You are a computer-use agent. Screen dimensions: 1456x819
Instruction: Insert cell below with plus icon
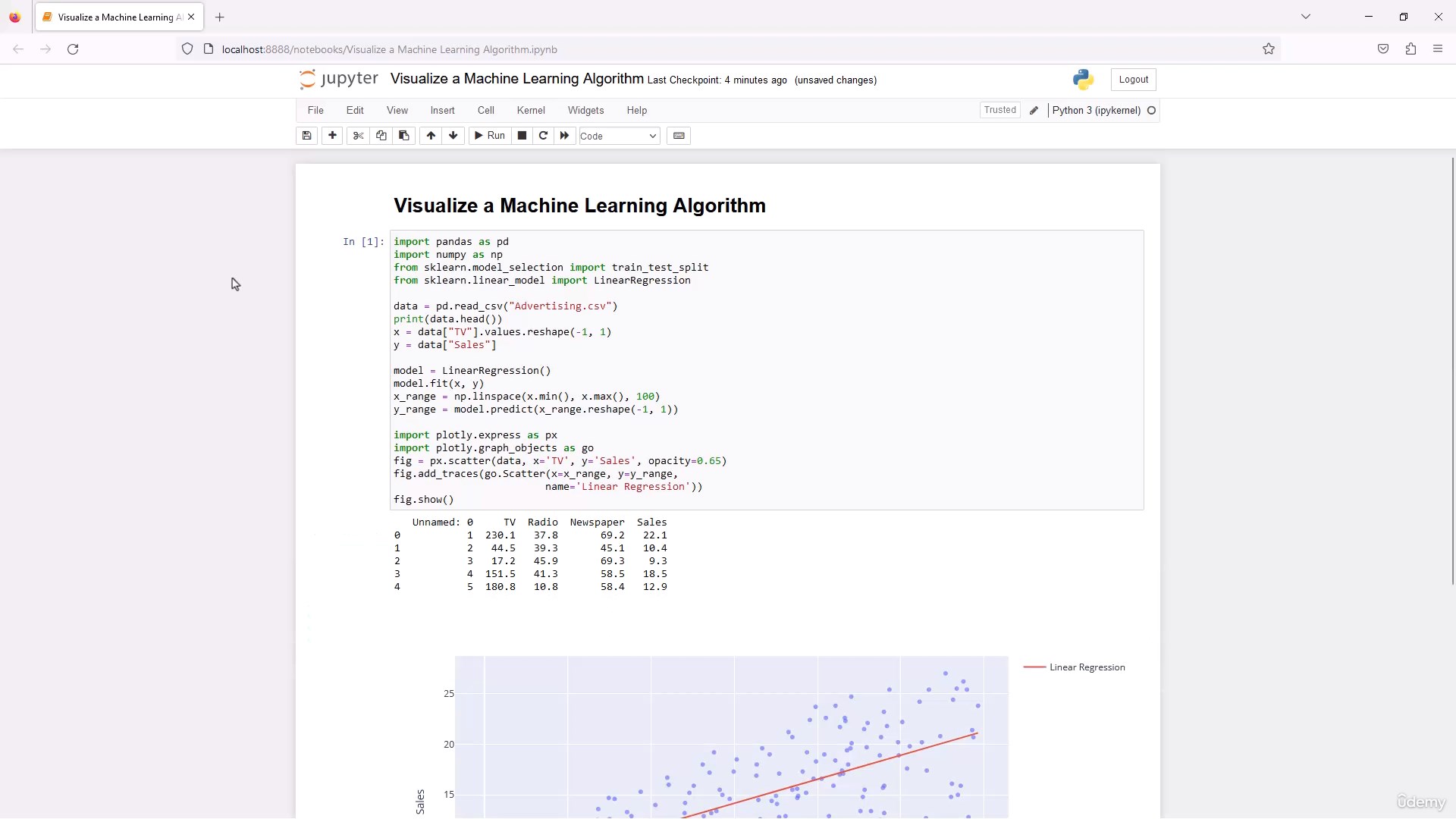tap(332, 136)
